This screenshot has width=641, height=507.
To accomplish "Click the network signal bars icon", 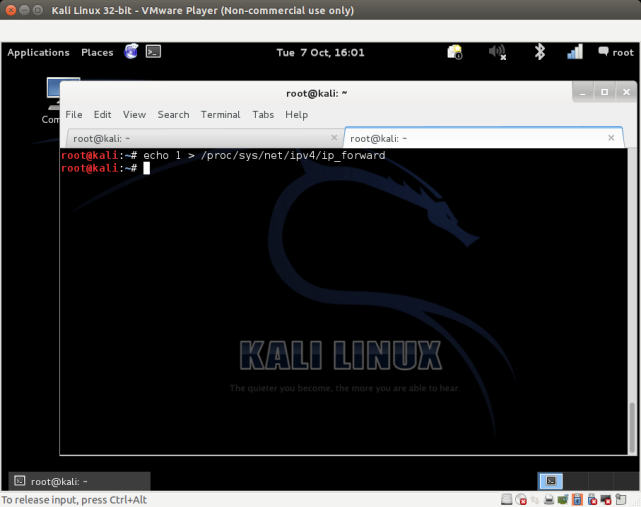I will pyautogui.click(x=575, y=52).
